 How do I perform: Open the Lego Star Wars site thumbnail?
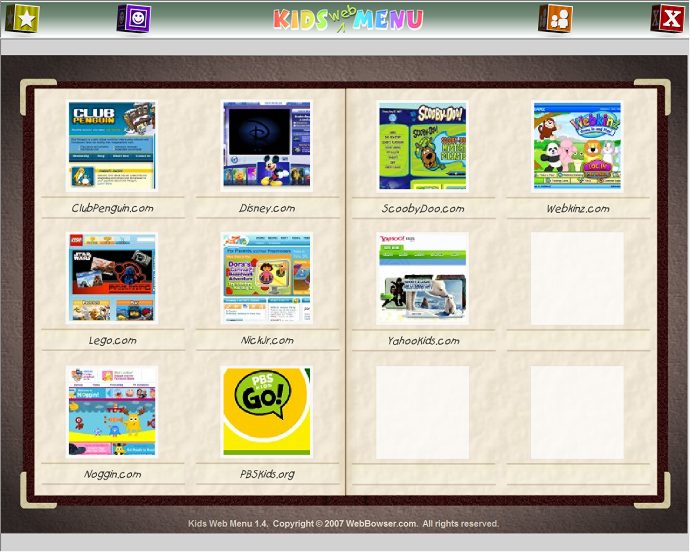coord(112,278)
